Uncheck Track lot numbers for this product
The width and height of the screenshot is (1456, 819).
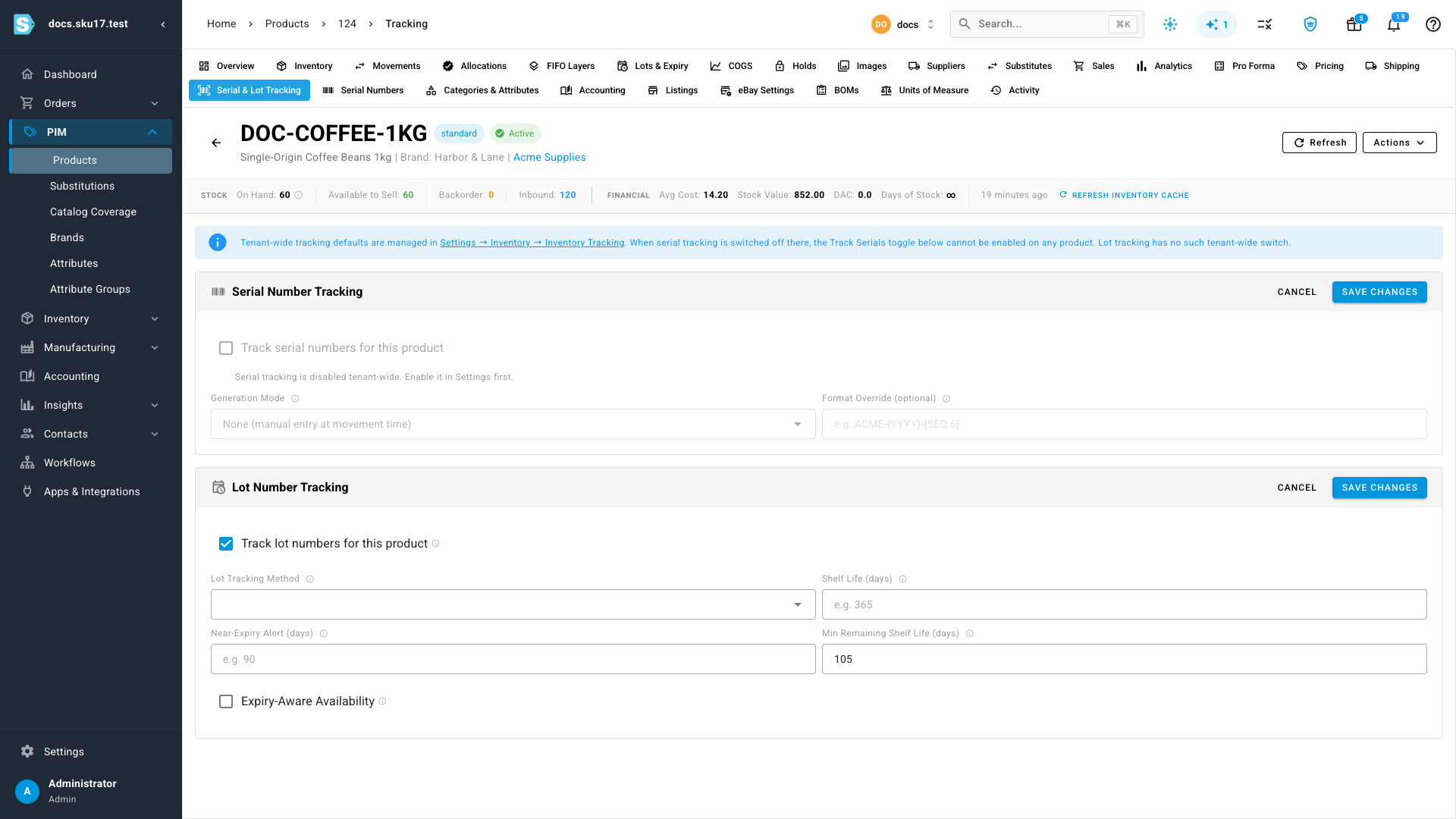(226, 544)
